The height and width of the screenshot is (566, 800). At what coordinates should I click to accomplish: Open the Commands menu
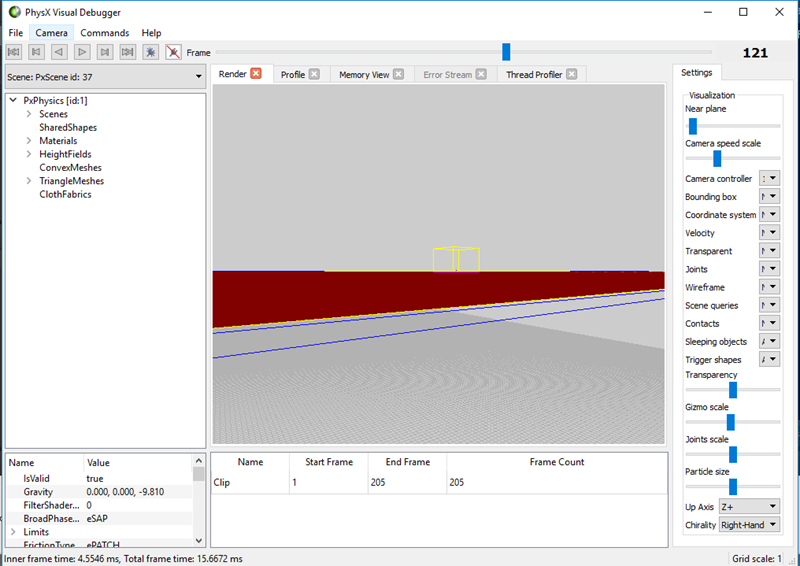pos(105,33)
